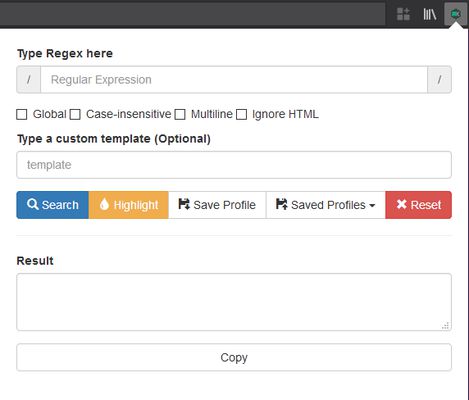Click the Save Profile label
Screen dimensions: 469x400
(x=224, y=205)
